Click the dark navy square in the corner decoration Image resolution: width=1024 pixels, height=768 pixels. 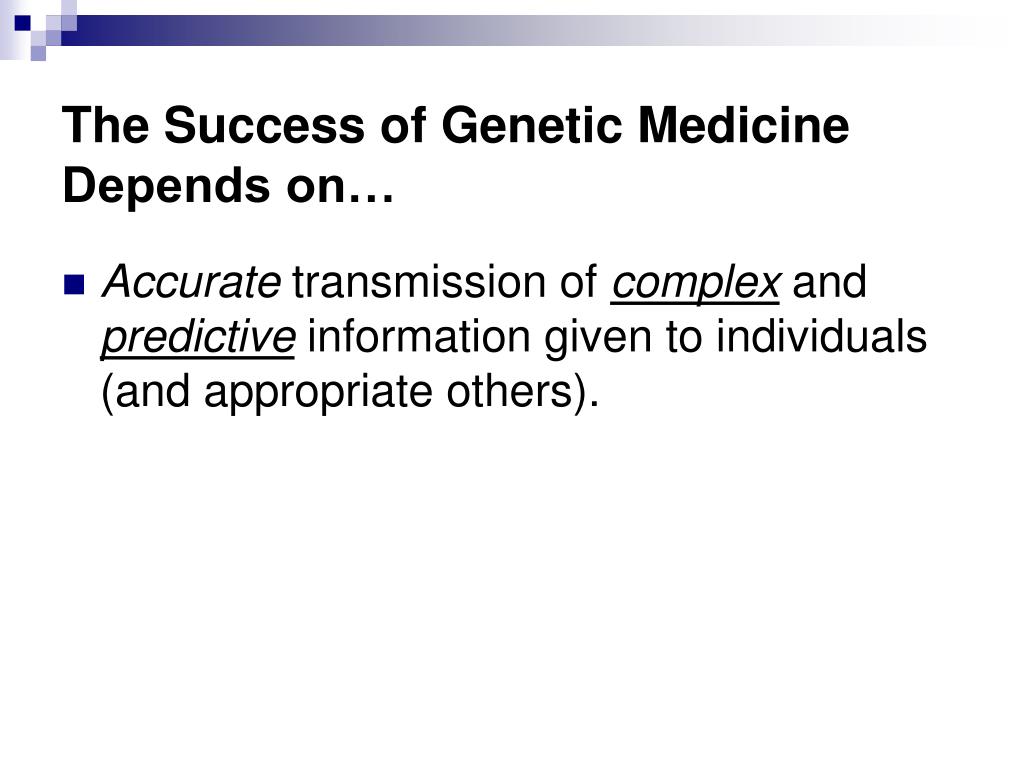point(23,24)
